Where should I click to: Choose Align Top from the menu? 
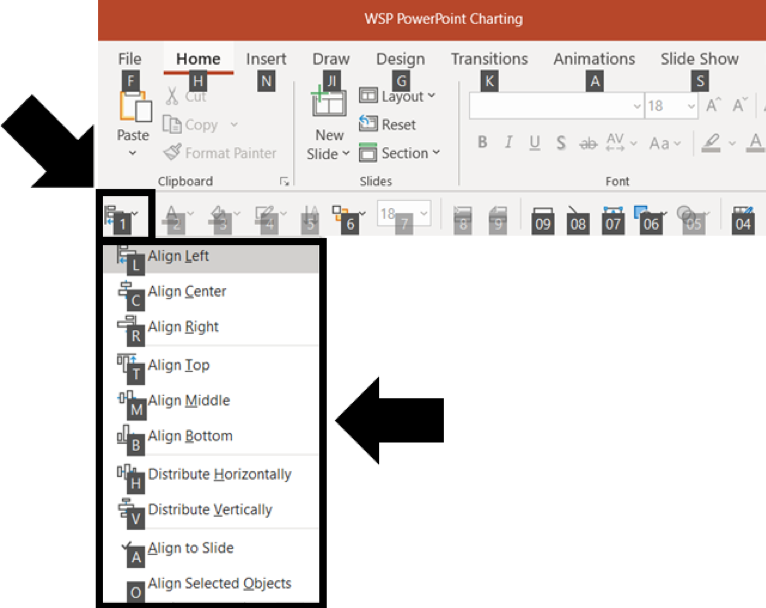click(x=211, y=365)
